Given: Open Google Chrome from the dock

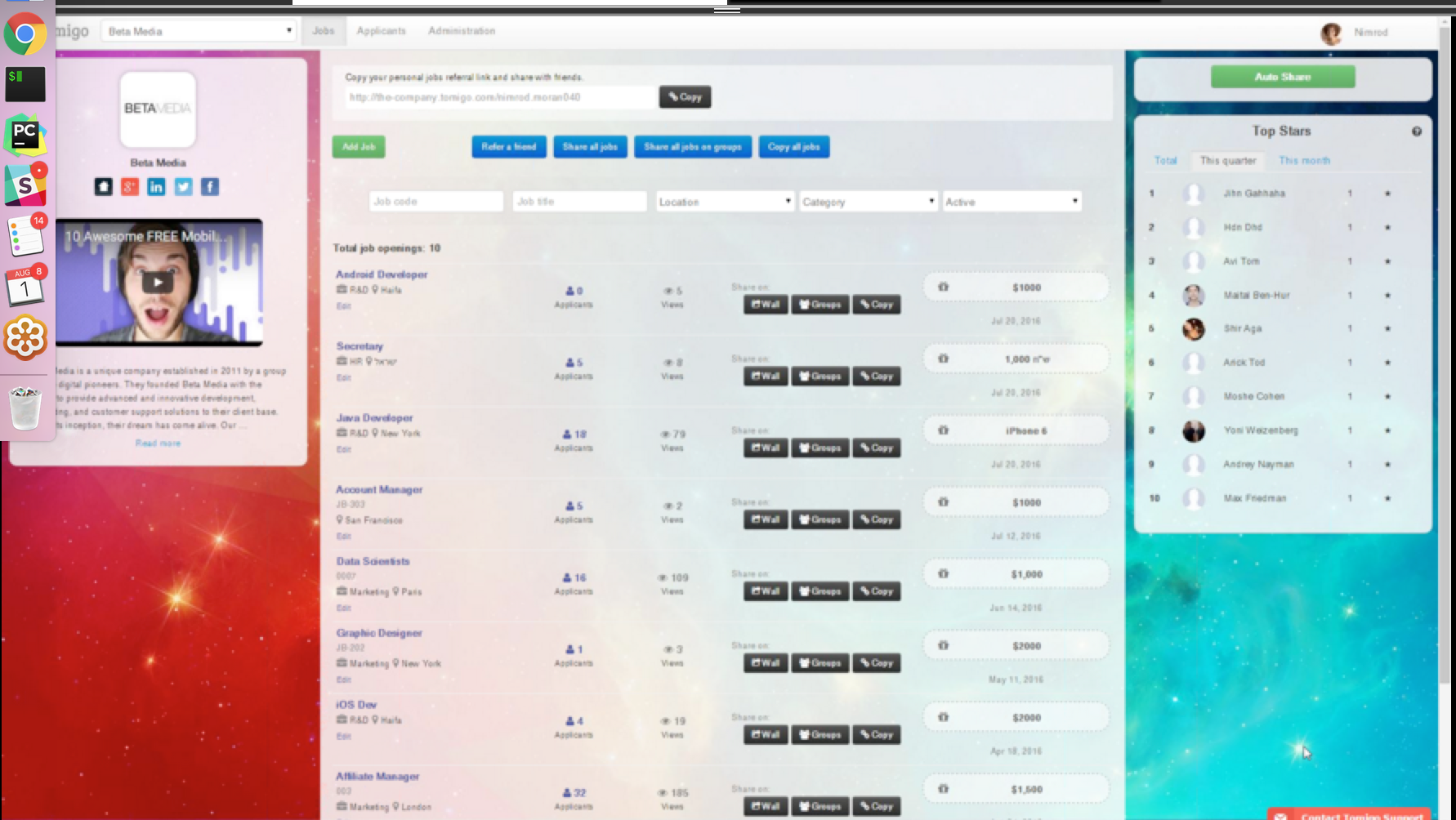Looking at the screenshot, I should 25,33.
